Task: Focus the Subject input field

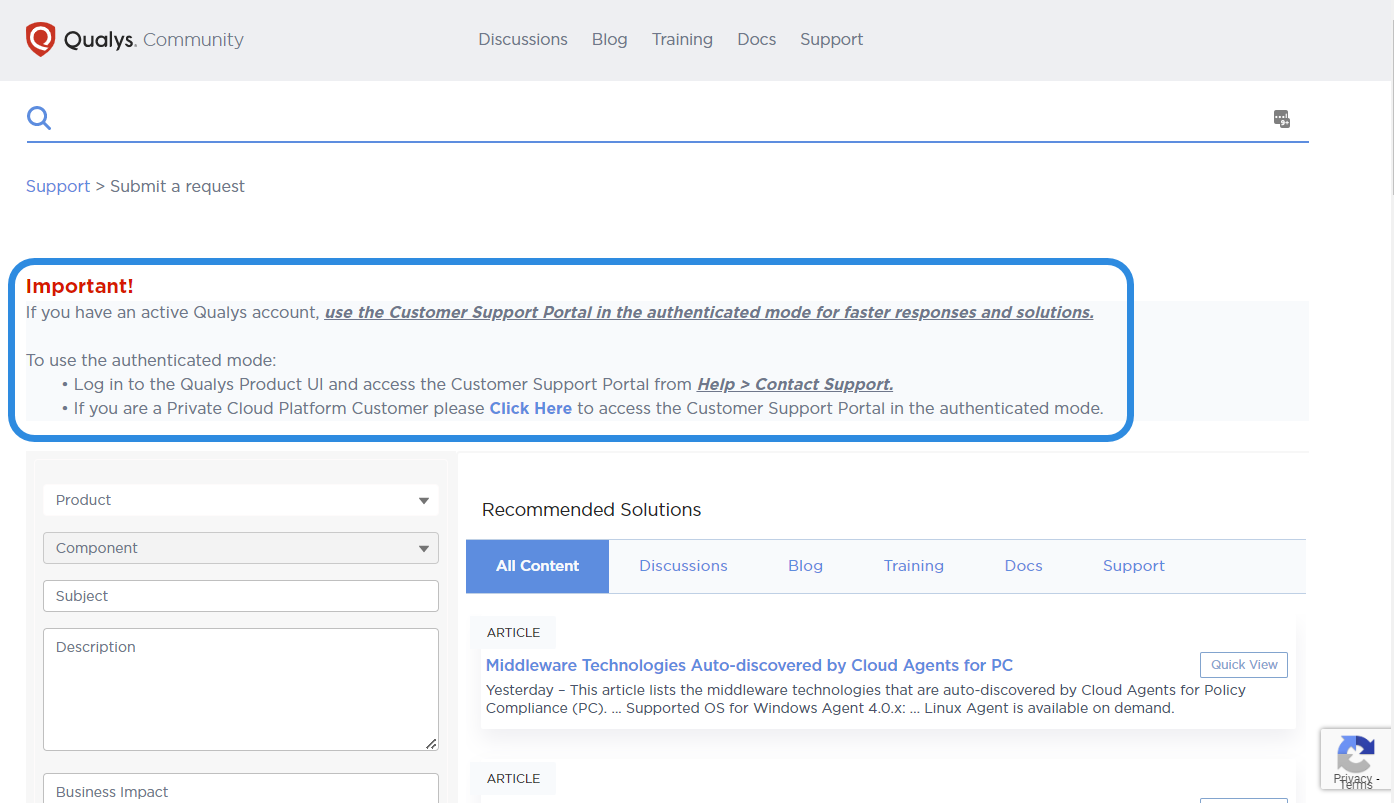Action: point(241,596)
